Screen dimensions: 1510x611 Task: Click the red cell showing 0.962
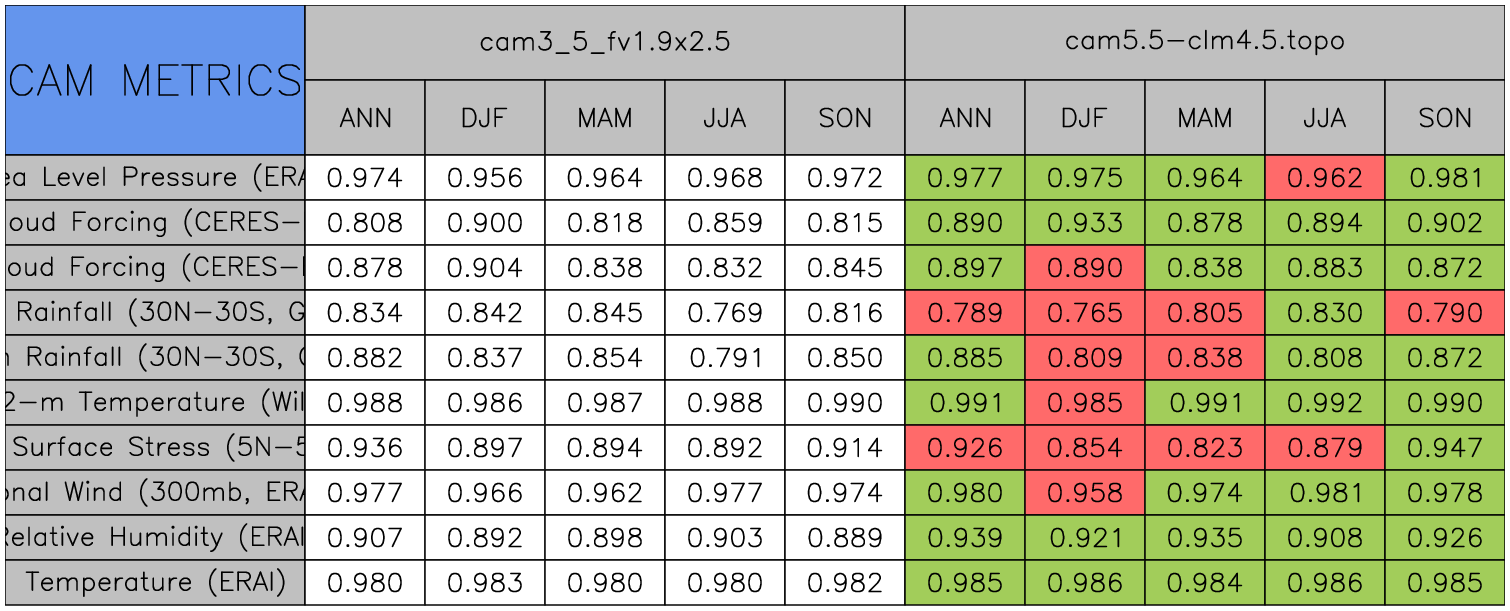[x=1324, y=178]
